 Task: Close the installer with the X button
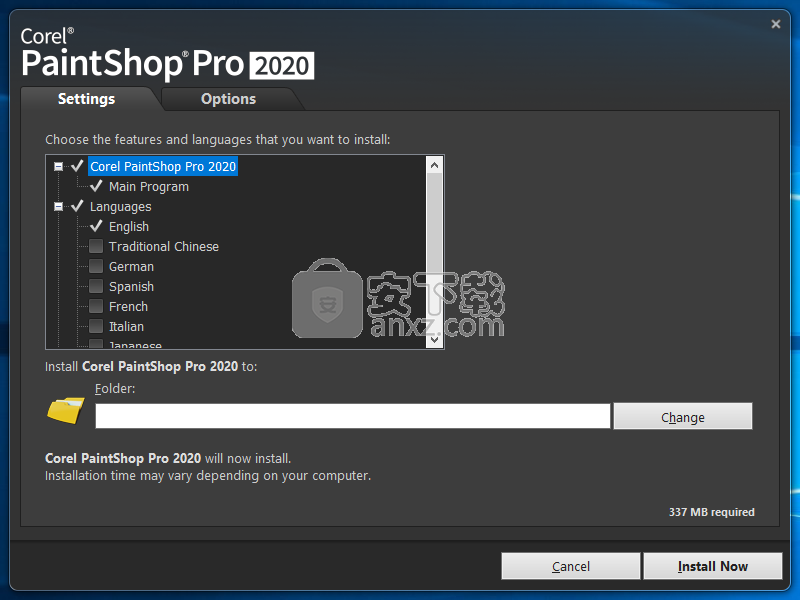point(776,24)
